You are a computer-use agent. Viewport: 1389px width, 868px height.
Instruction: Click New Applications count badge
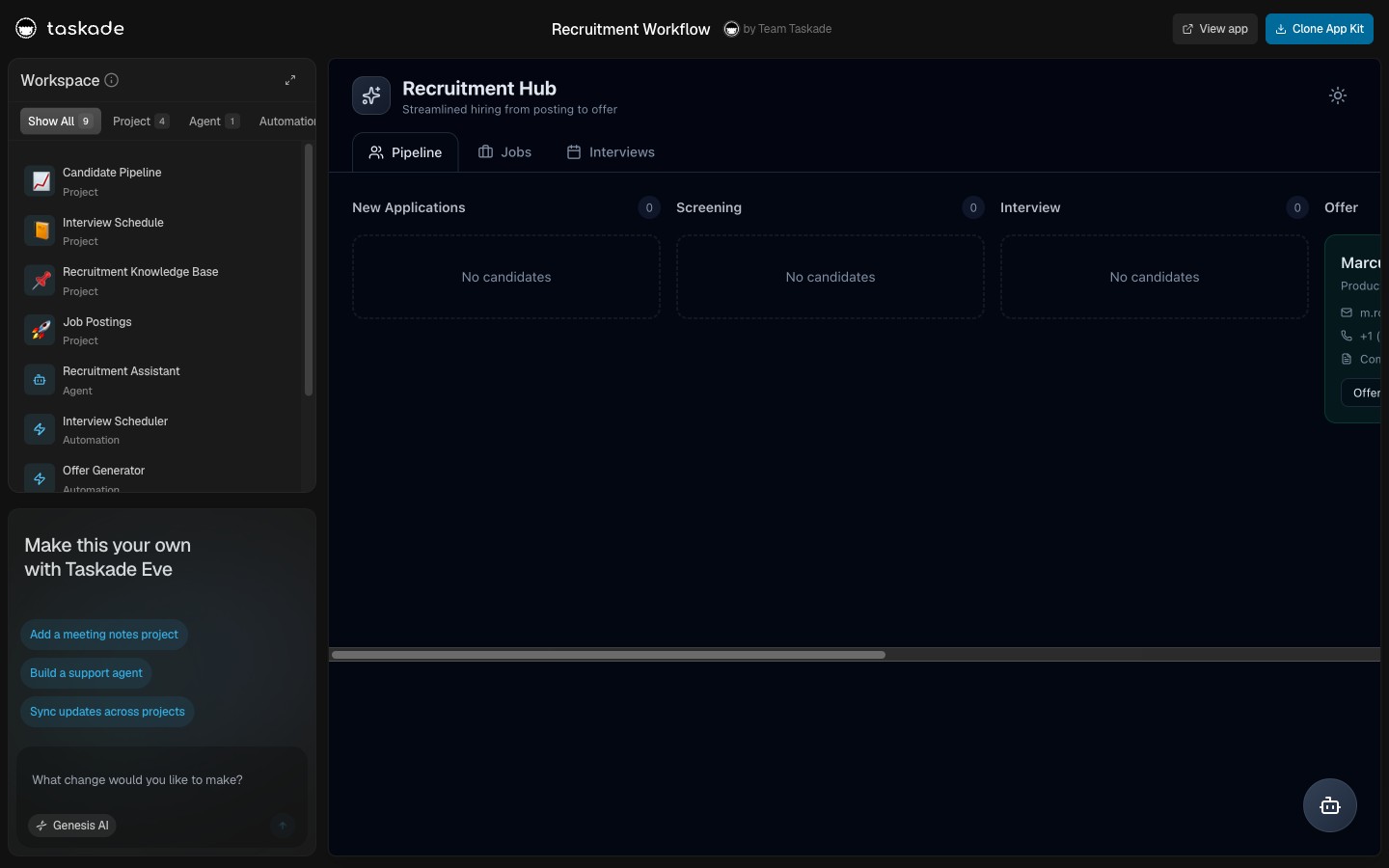tap(649, 207)
